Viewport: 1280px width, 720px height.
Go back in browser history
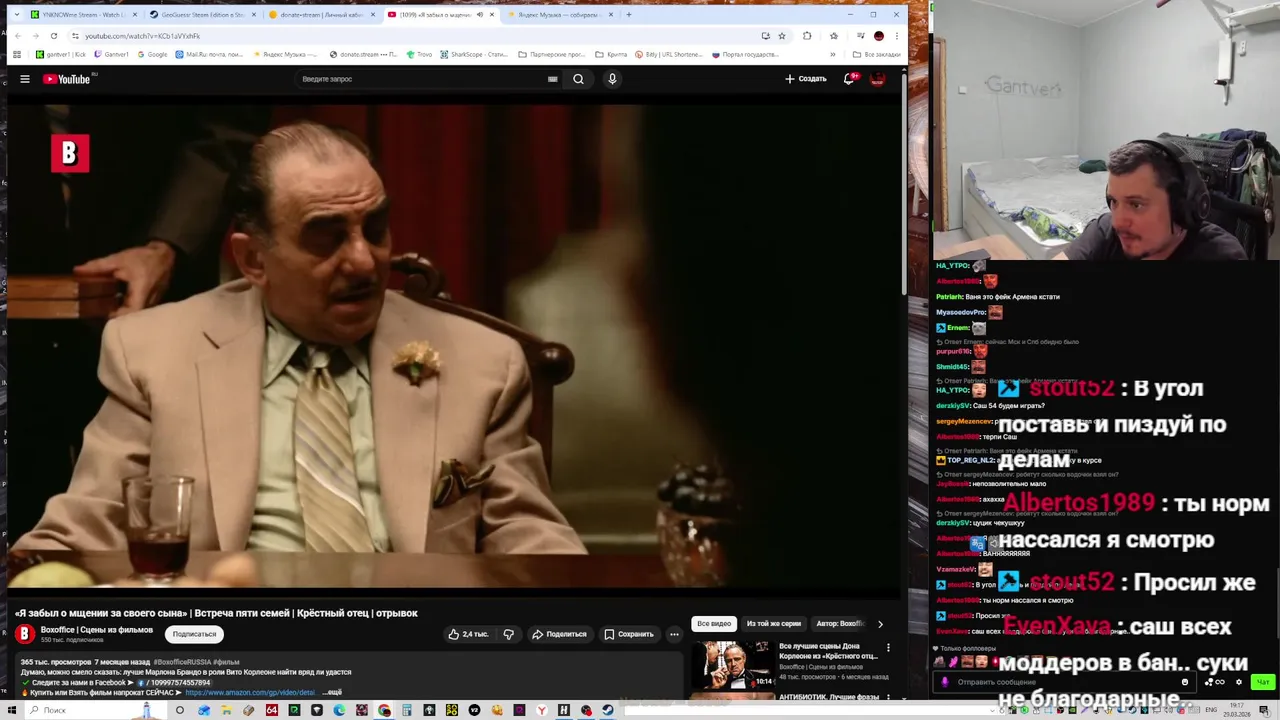tap(17, 36)
